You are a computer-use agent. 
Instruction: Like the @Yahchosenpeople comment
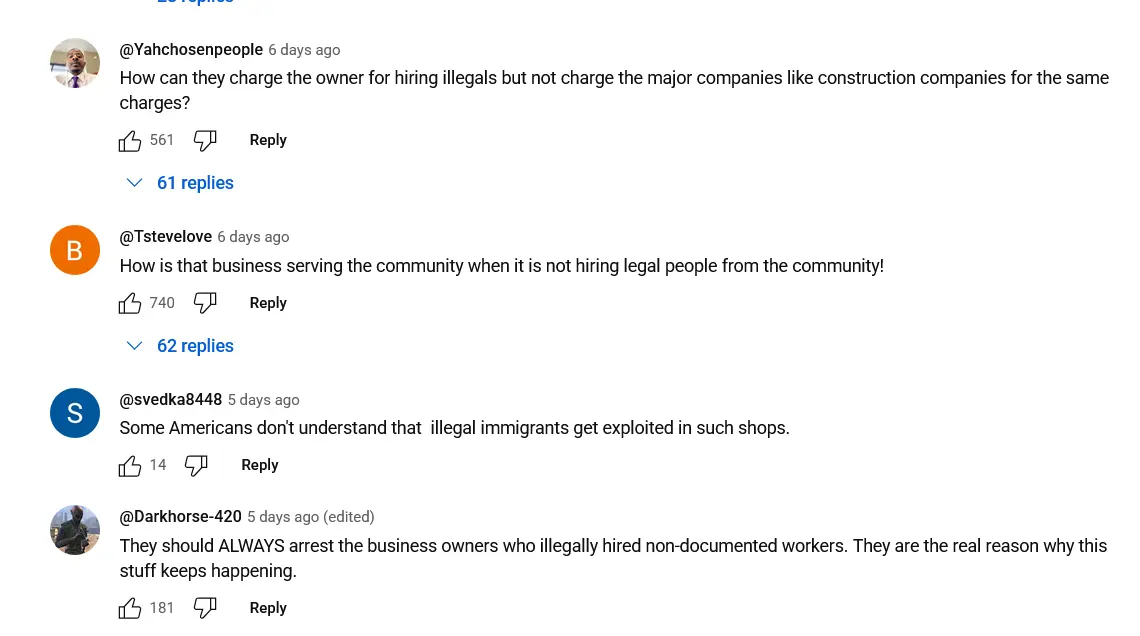[130, 140]
